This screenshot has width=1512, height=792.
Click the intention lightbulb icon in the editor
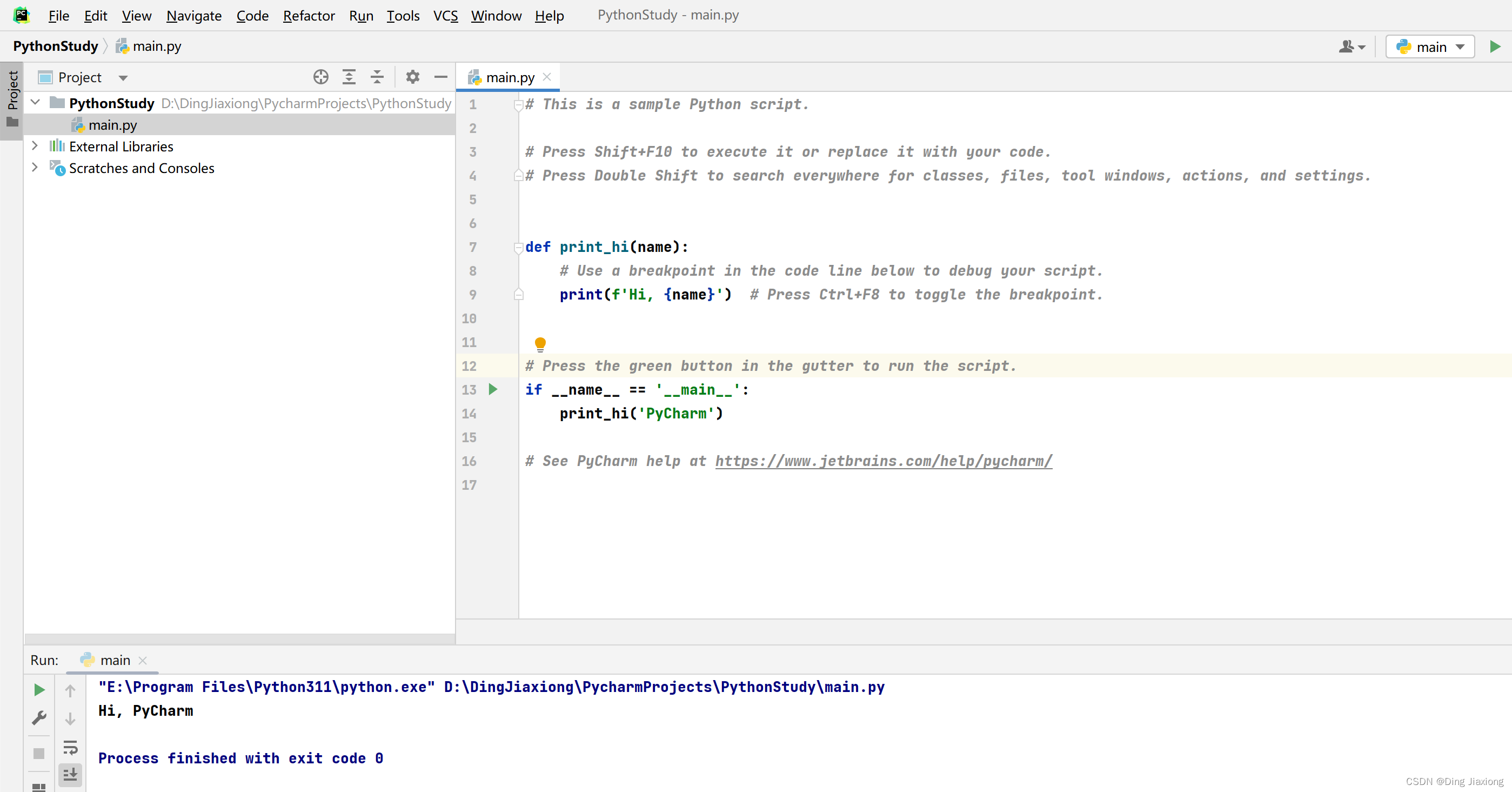click(x=540, y=343)
